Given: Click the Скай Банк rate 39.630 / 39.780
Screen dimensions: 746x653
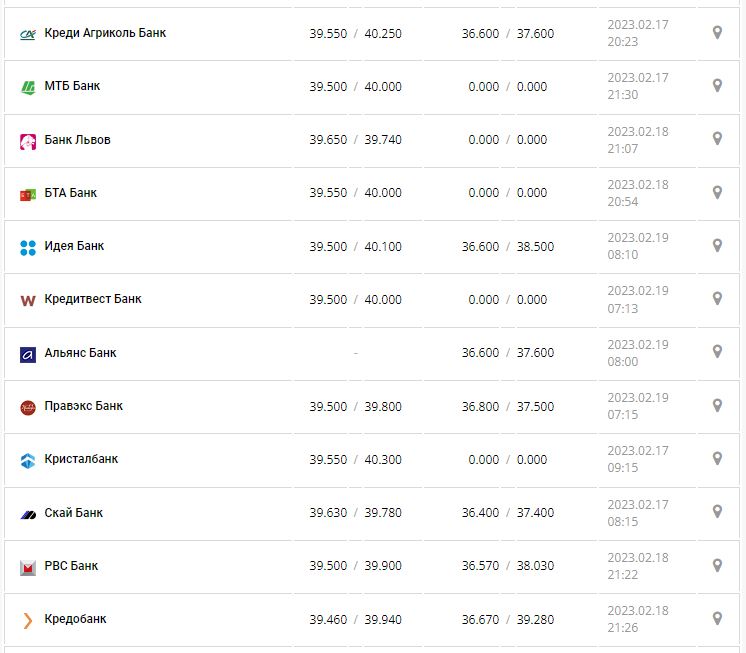Looking at the screenshot, I should tap(355, 513).
